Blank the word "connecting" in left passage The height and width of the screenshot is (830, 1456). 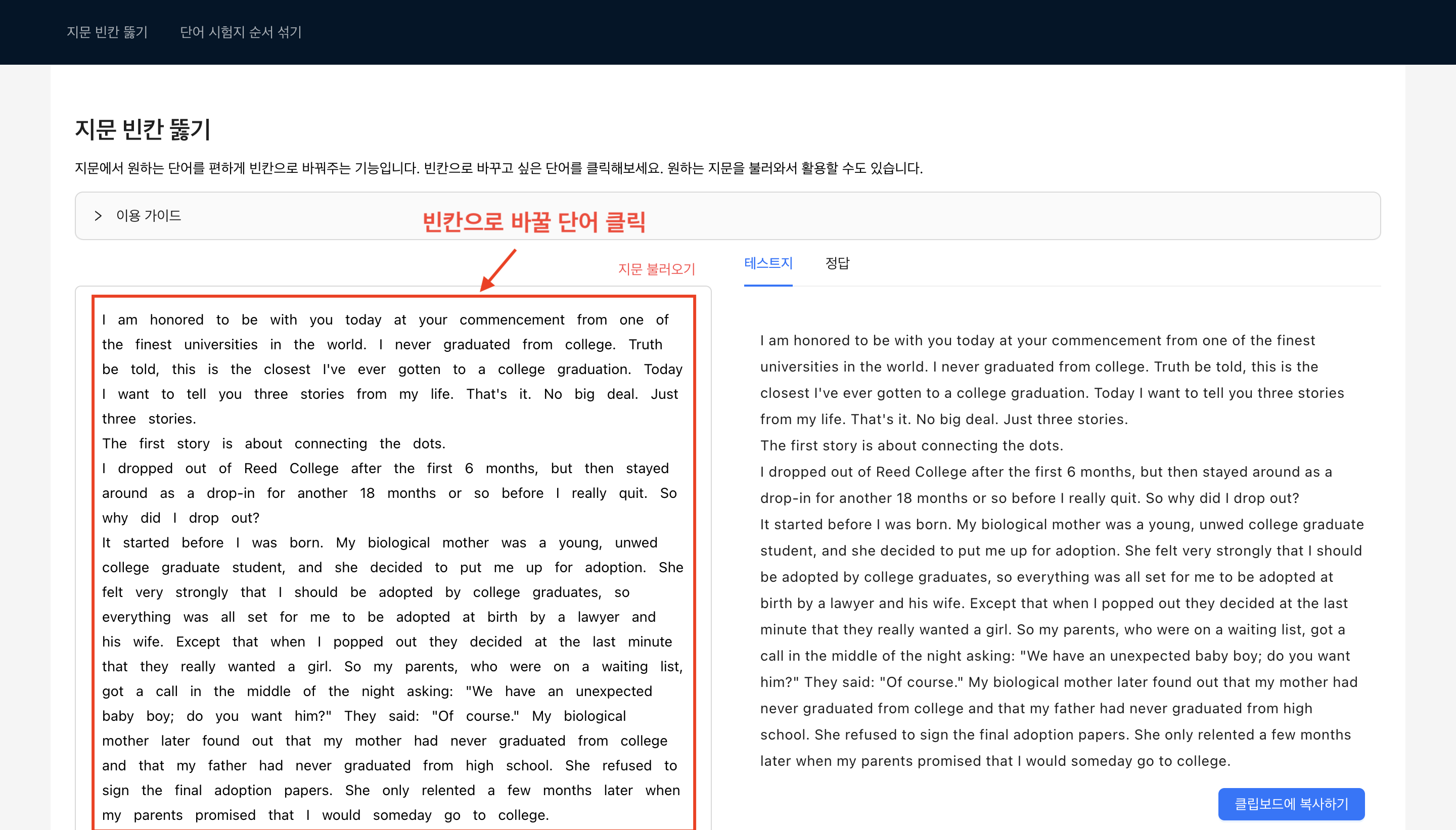tap(331, 443)
